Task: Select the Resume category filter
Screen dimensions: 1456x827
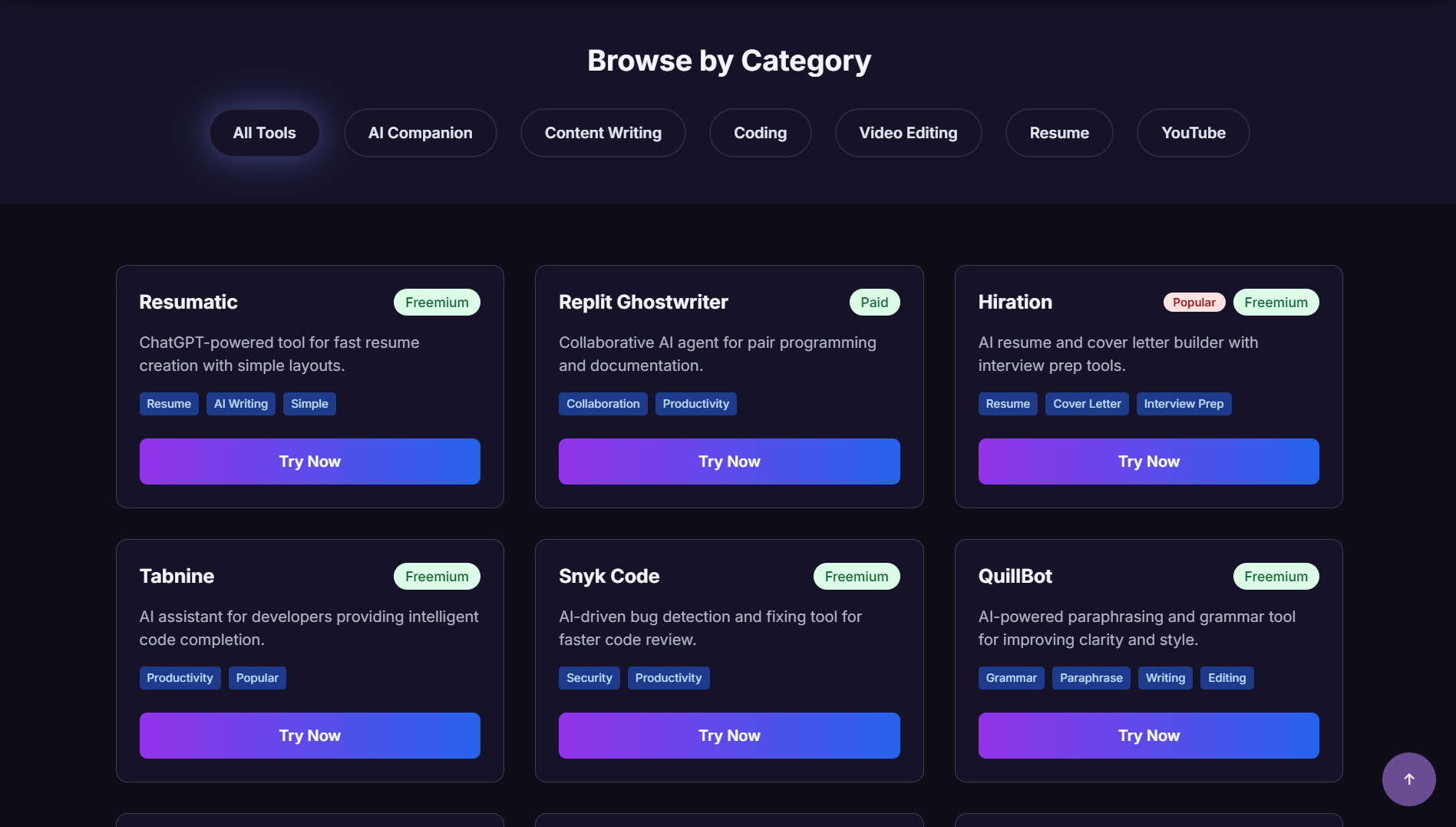Action: (x=1058, y=133)
